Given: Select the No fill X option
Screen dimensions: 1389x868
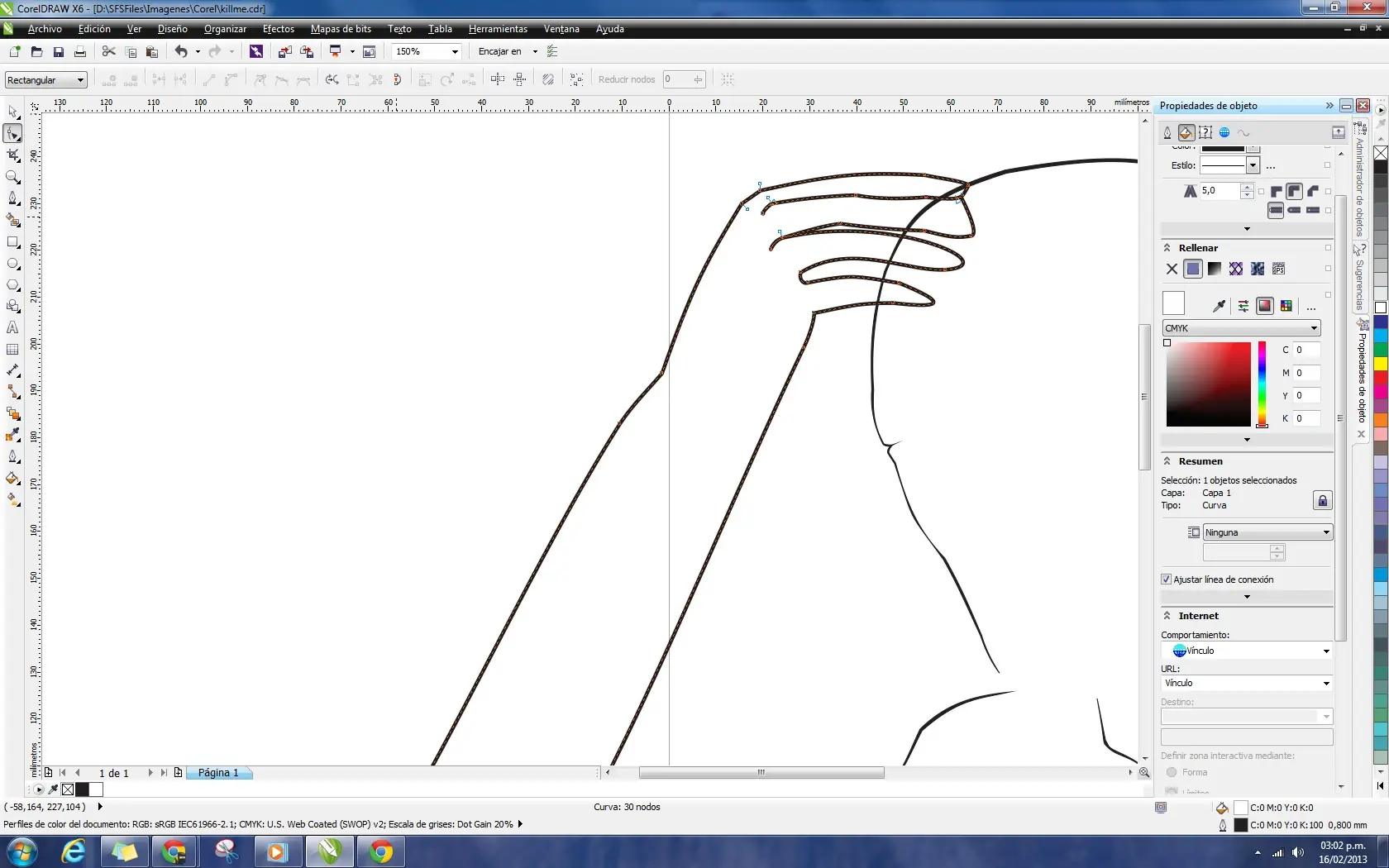Looking at the screenshot, I should pos(1172,269).
